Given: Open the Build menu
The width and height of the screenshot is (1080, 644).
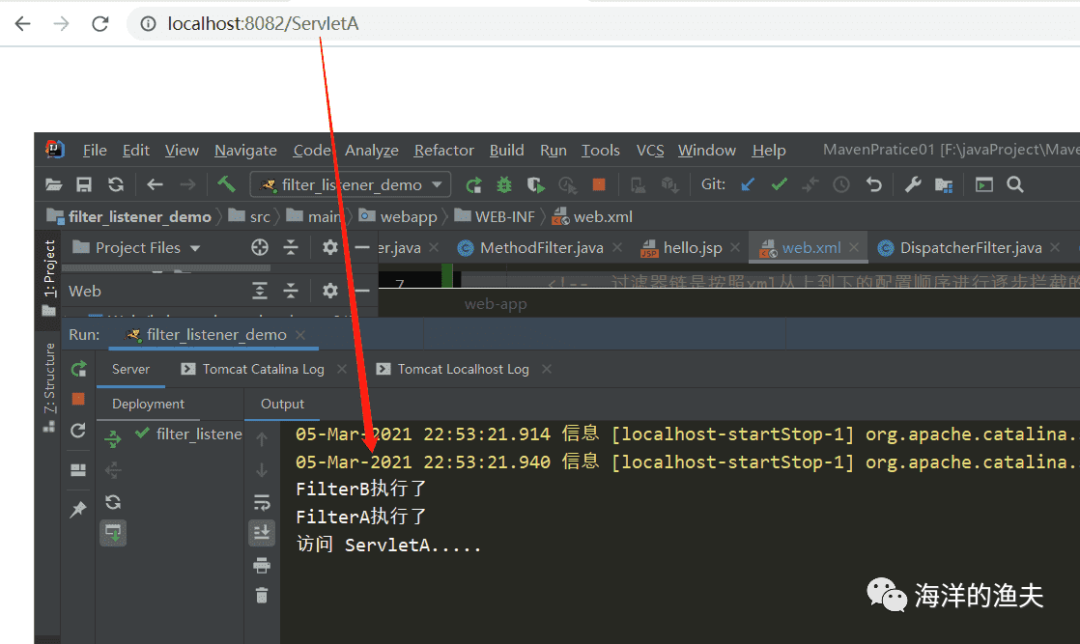Looking at the screenshot, I should pos(506,150).
